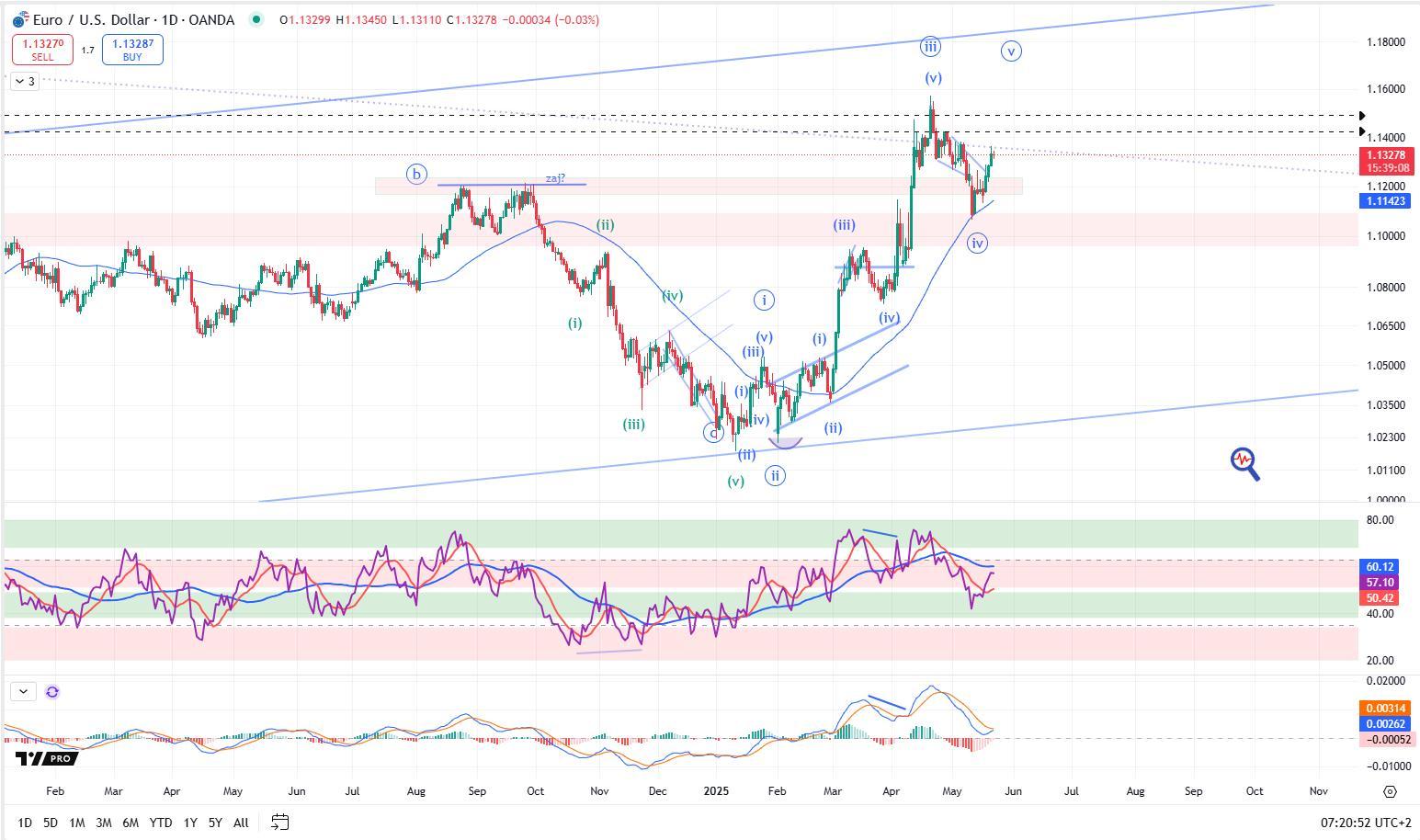Viewport: 1420px width, 840px height.
Task: Collapse the indicator legend showing 3
Action: click(x=24, y=82)
